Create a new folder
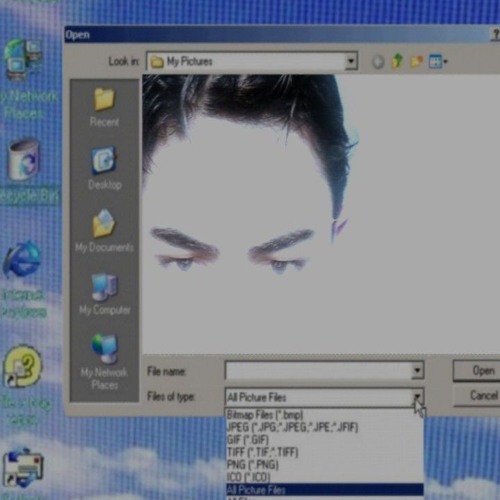This screenshot has width=500, height=500. [x=416, y=61]
